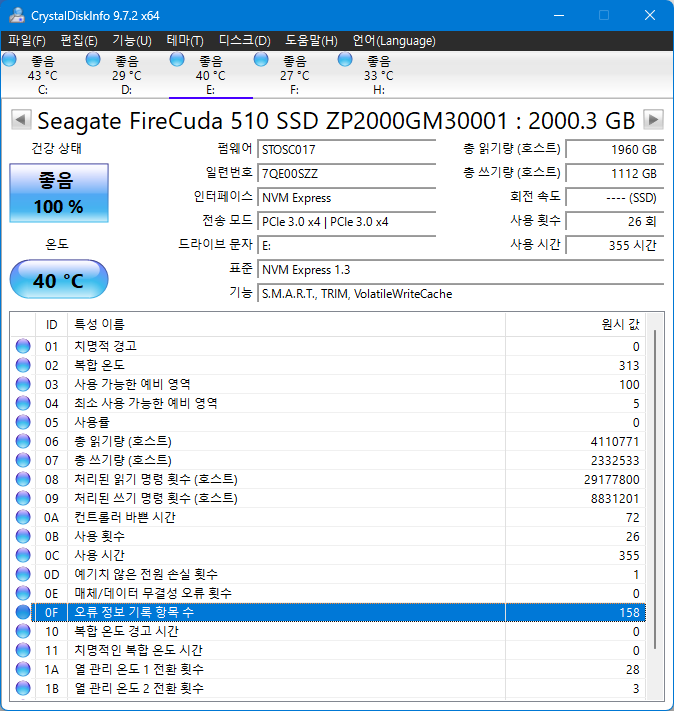Click status icon of row 0A 컨트롤러 바쁜 시간
This screenshot has width=674, height=711.
(23, 517)
